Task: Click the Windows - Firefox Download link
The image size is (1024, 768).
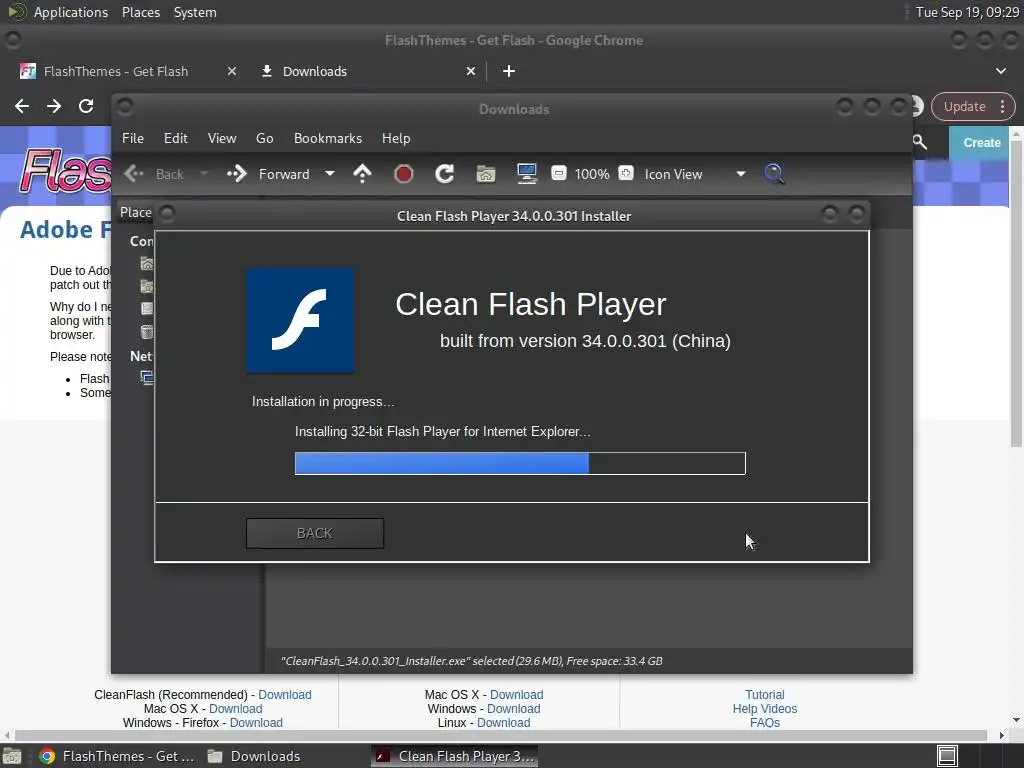Action: (x=256, y=723)
